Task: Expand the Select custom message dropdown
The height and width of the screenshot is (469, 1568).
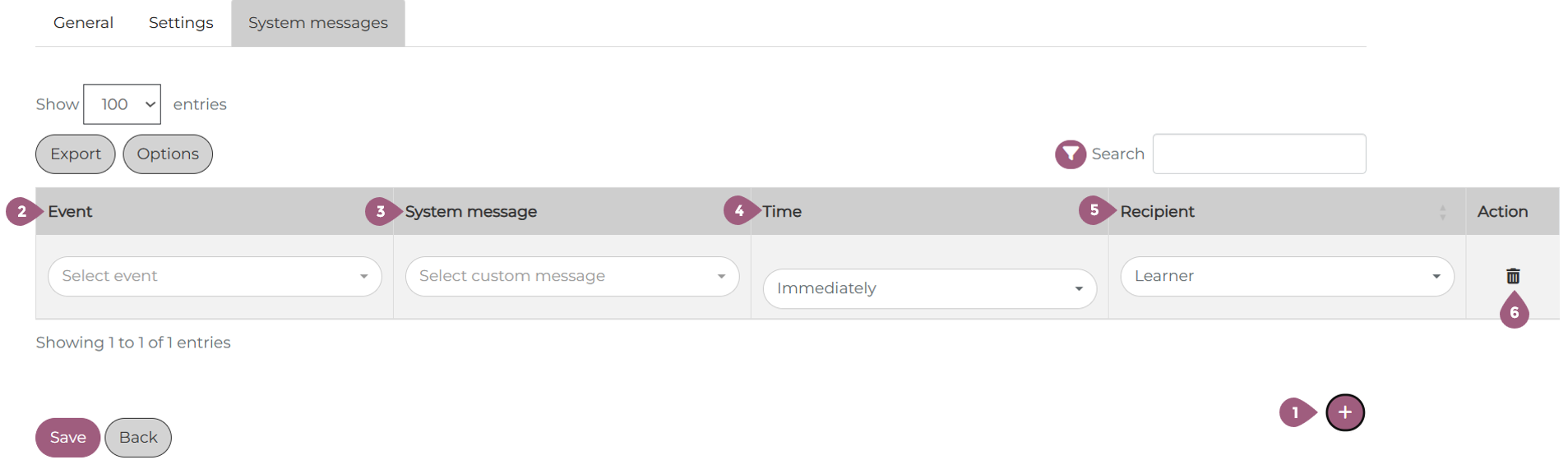Action: (571, 276)
